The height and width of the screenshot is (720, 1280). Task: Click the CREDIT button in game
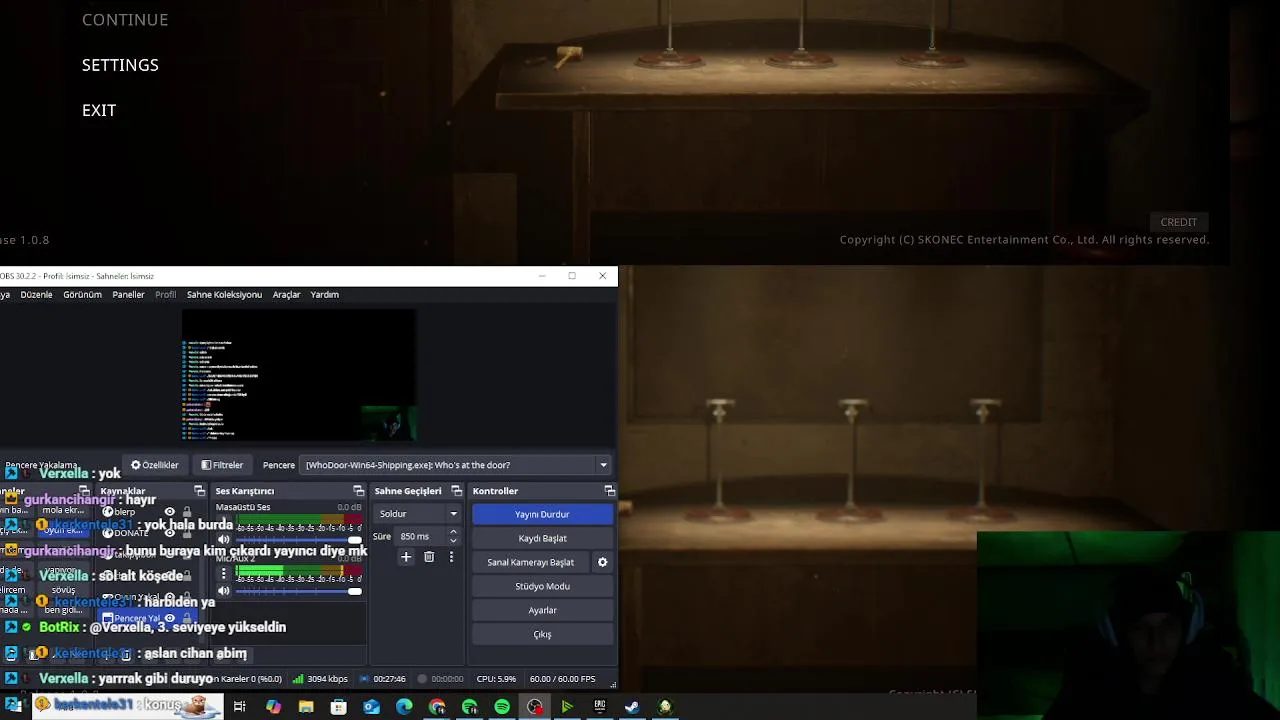(1178, 222)
